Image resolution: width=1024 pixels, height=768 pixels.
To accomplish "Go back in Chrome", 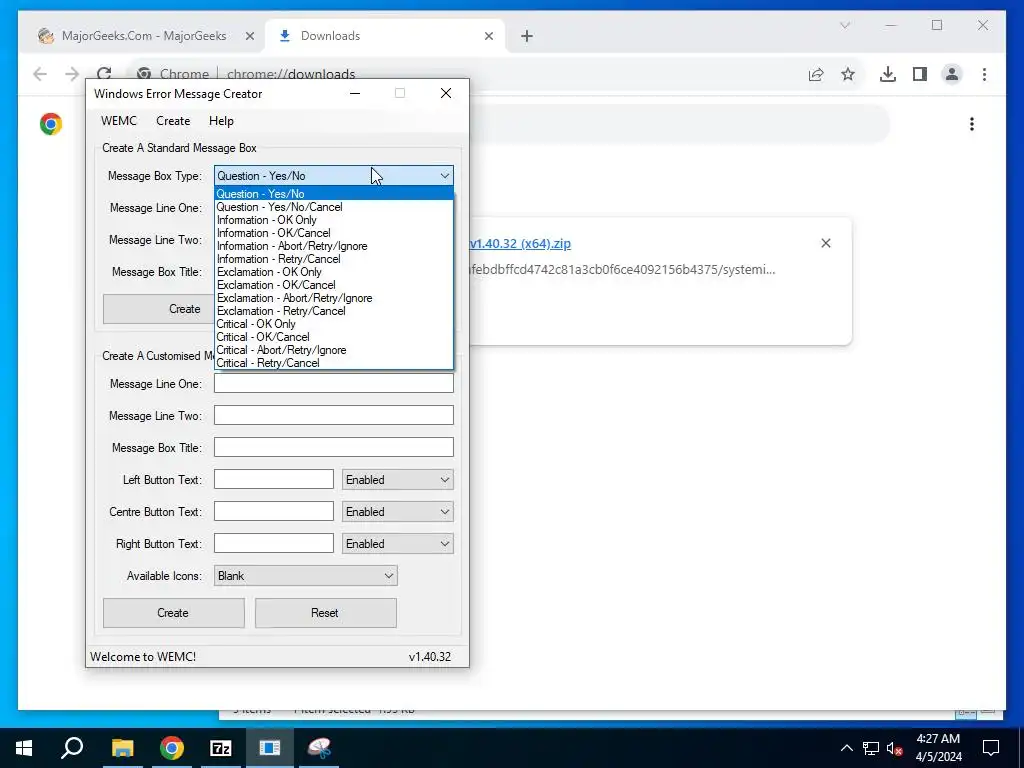I will [x=40, y=74].
